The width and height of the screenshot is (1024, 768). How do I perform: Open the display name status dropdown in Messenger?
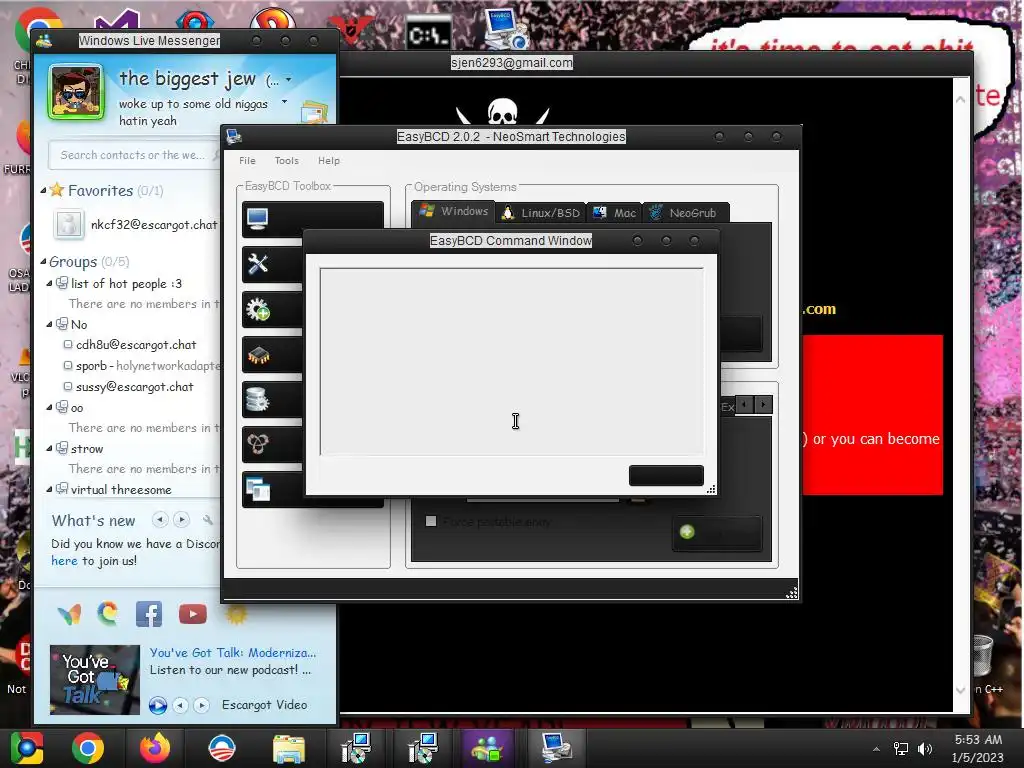(x=288, y=80)
